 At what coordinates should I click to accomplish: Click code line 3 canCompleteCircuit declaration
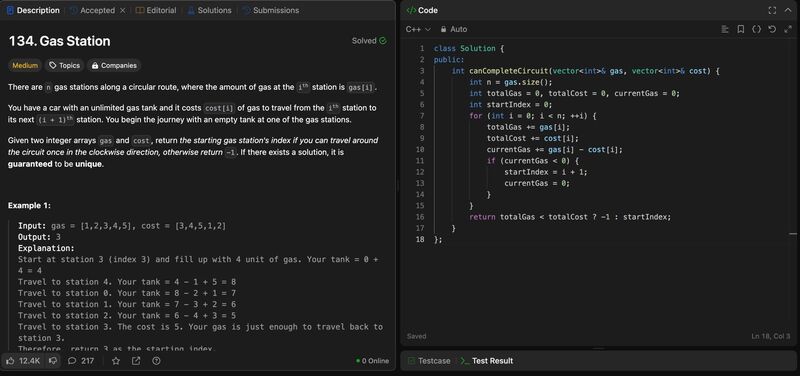(585, 71)
